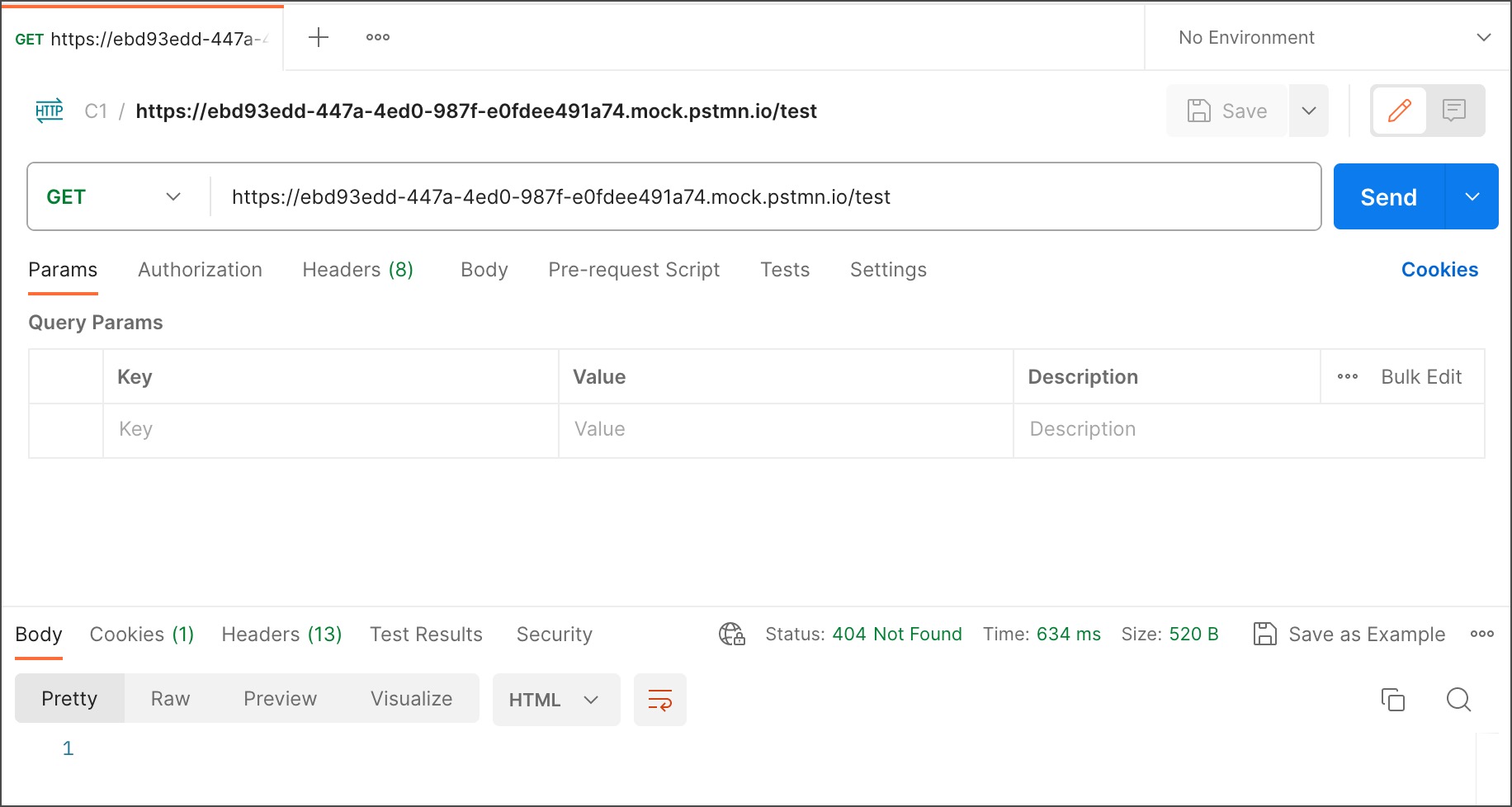
Task: Open the HTML format dropdown
Action: click(555, 699)
